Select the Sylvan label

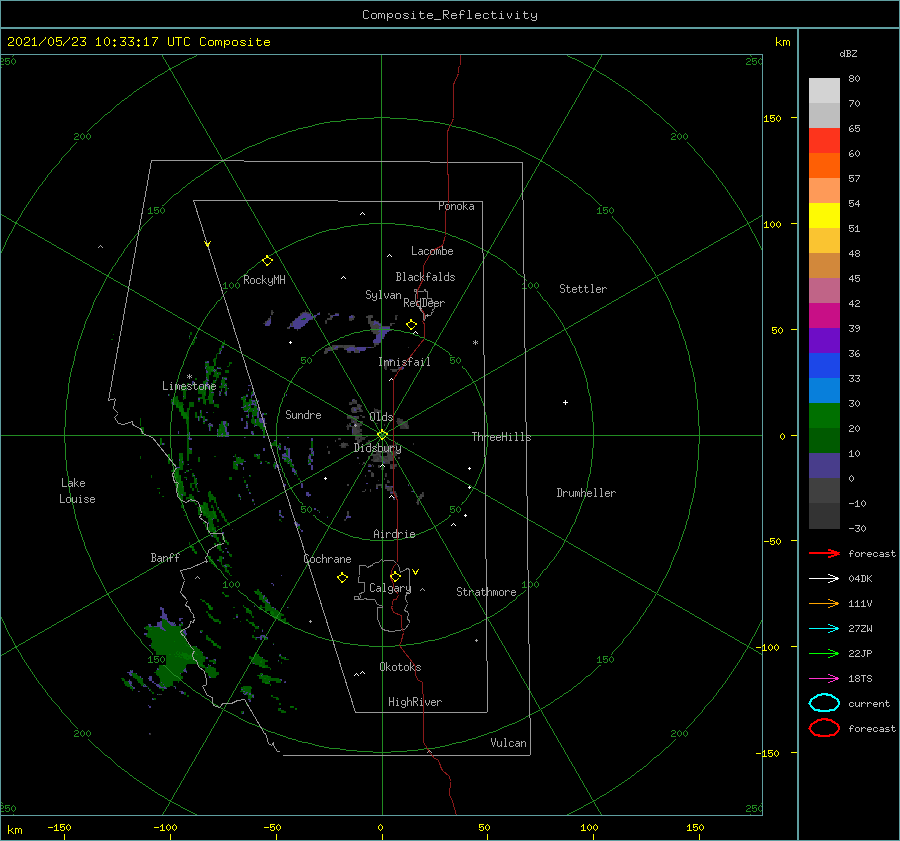pos(383,295)
